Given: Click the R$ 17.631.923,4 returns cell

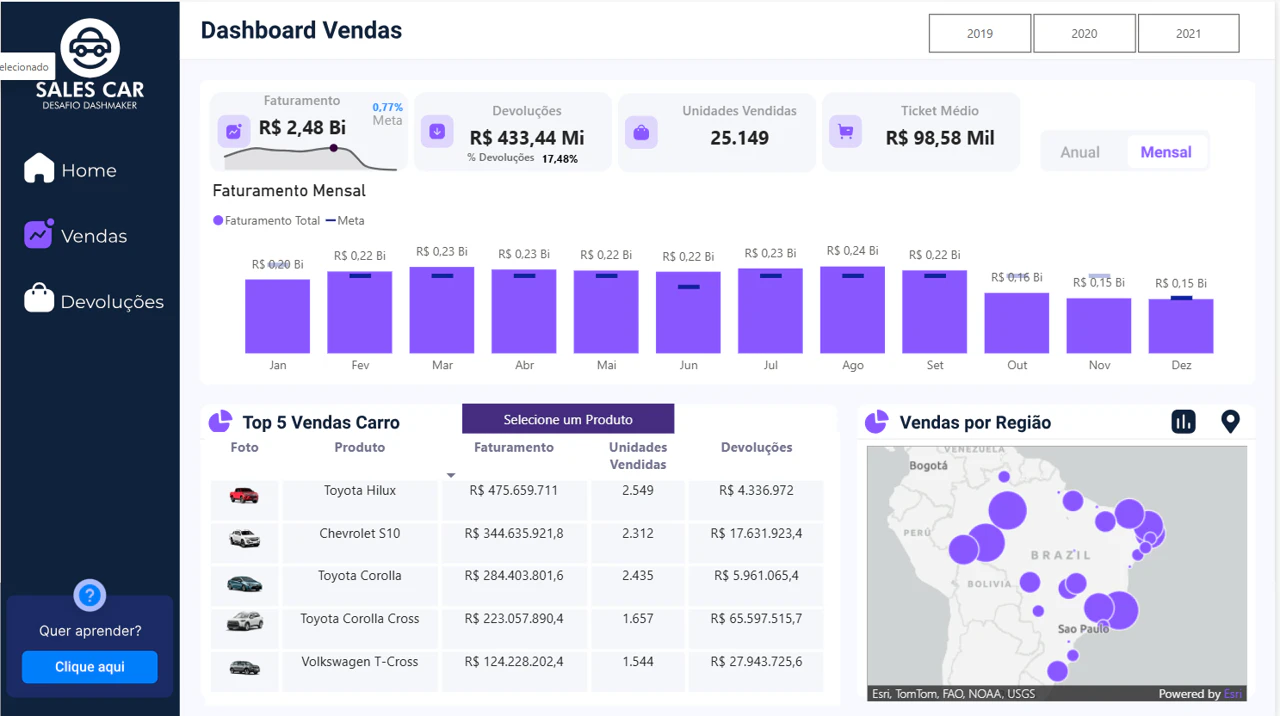Looking at the screenshot, I should click(x=756, y=533).
